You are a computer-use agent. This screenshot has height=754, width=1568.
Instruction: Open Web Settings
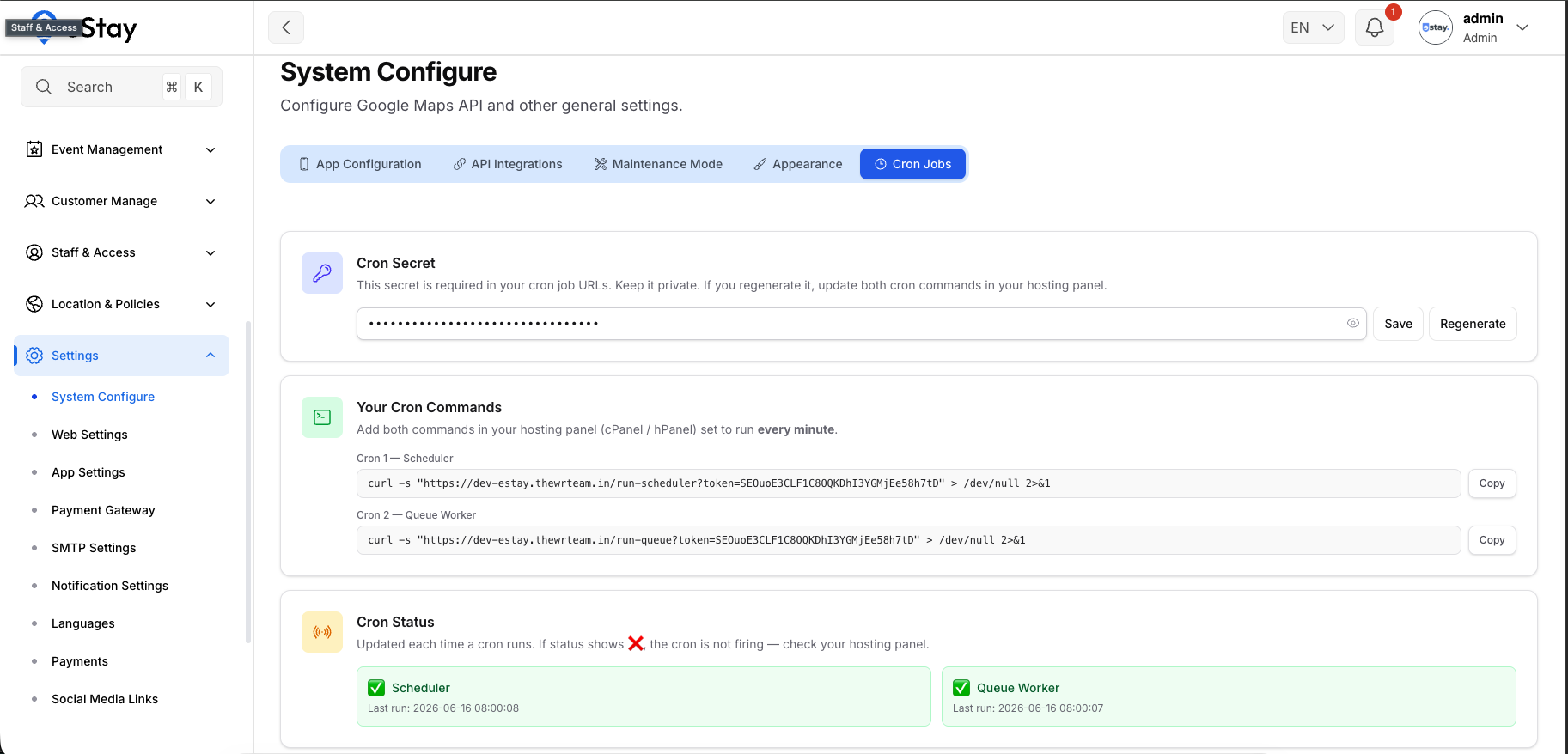pyautogui.click(x=89, y=435)
